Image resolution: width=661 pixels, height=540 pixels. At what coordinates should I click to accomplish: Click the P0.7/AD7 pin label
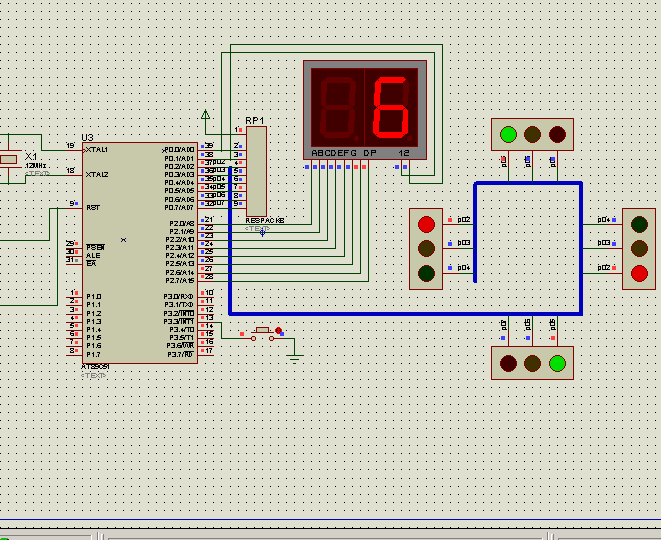point(179,208)
